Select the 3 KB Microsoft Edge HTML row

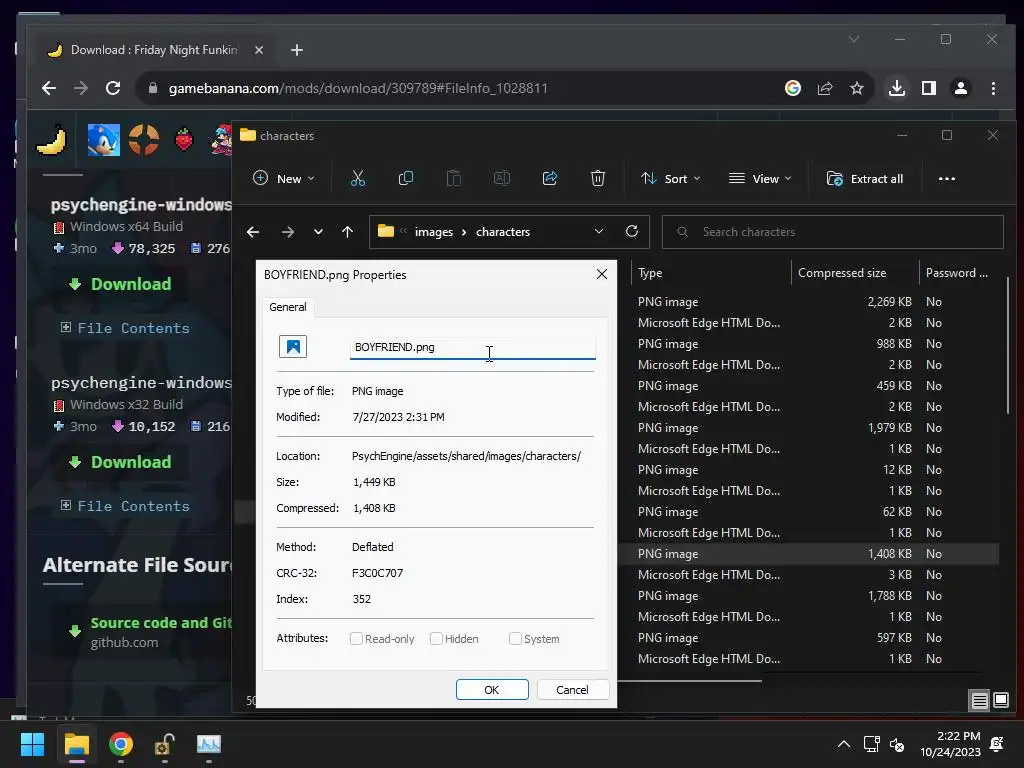tap(808, 575)
